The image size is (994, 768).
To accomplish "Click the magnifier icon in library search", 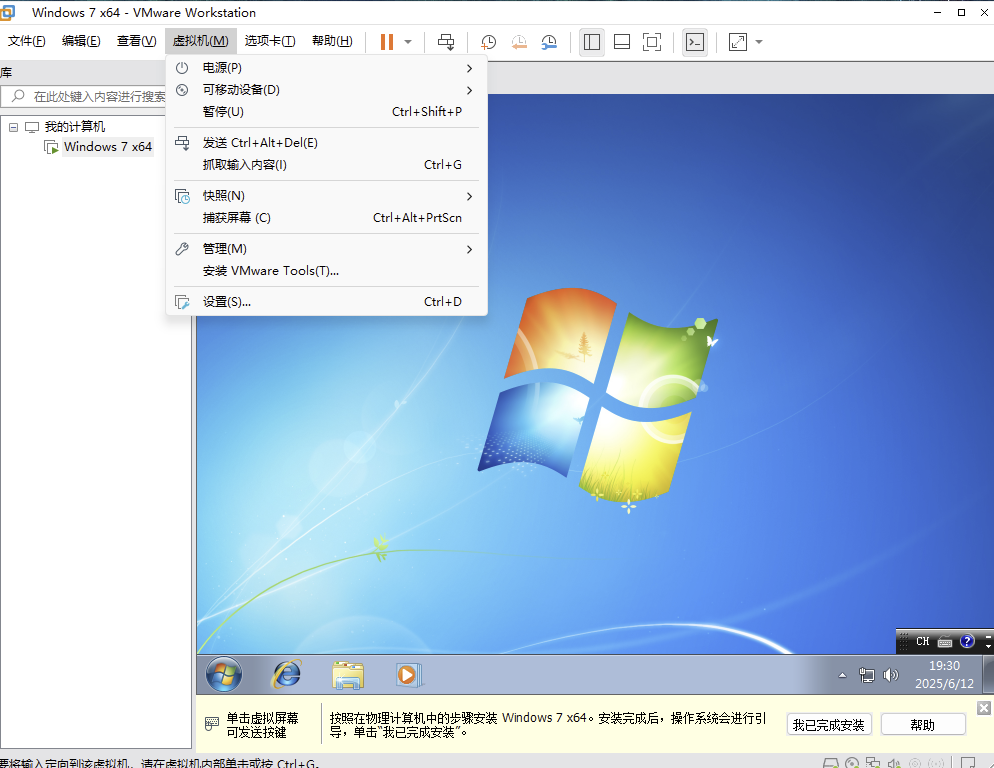I will (x=18, y=96).
